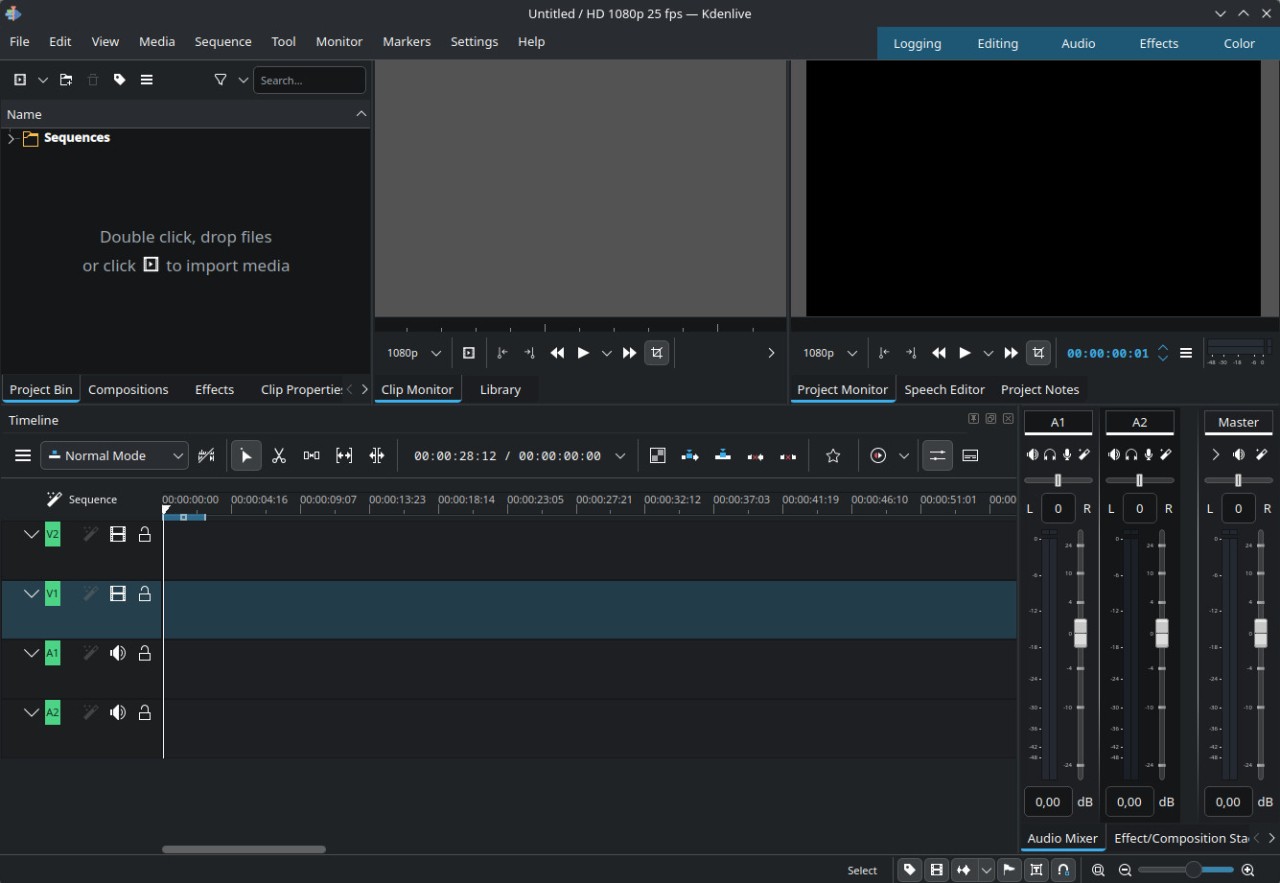Select the spacer tool in timeline toolbar
The image size is (1280, 883).
click(x=311, y=456)
